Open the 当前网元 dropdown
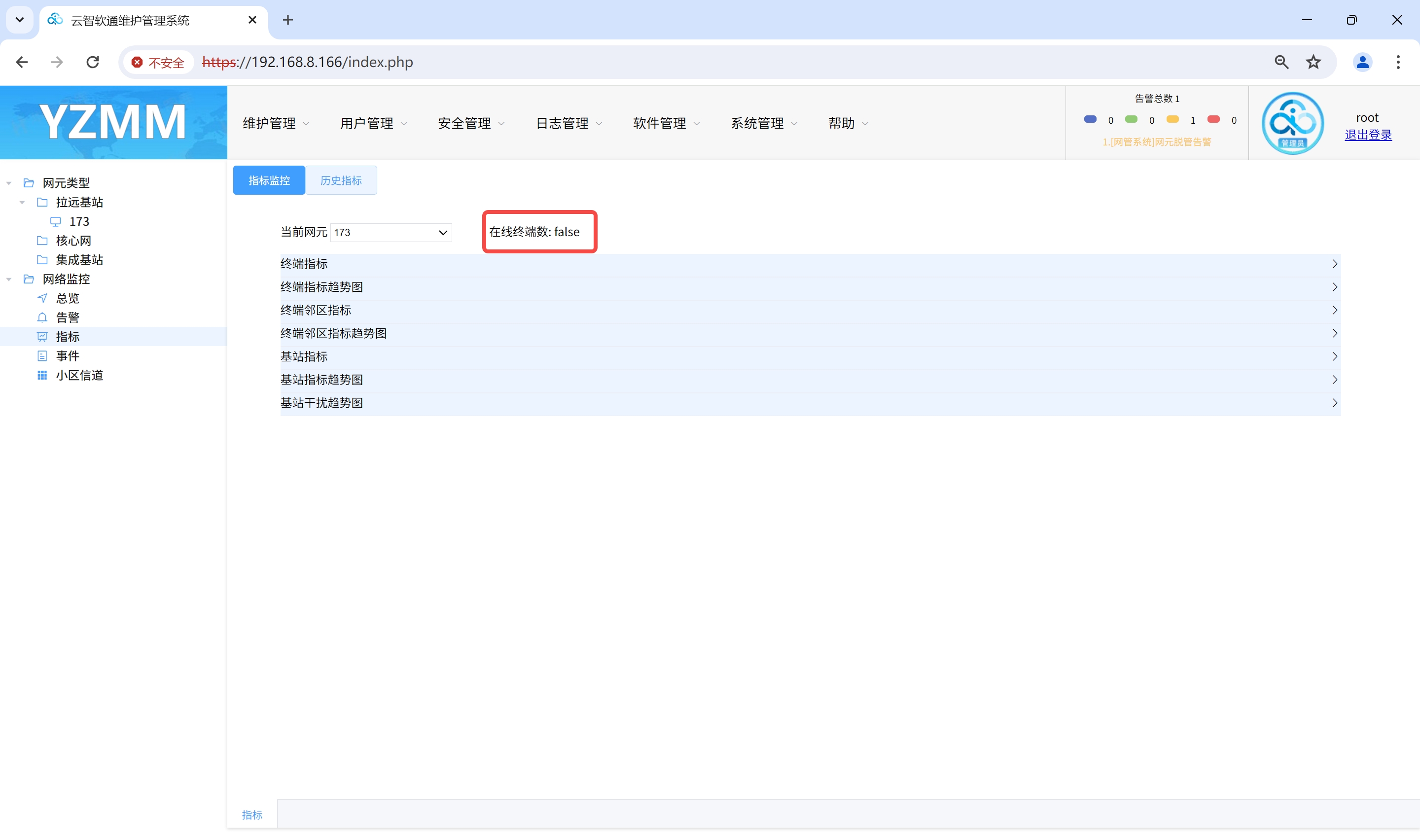1420x840 pixels. click(391, 232)
